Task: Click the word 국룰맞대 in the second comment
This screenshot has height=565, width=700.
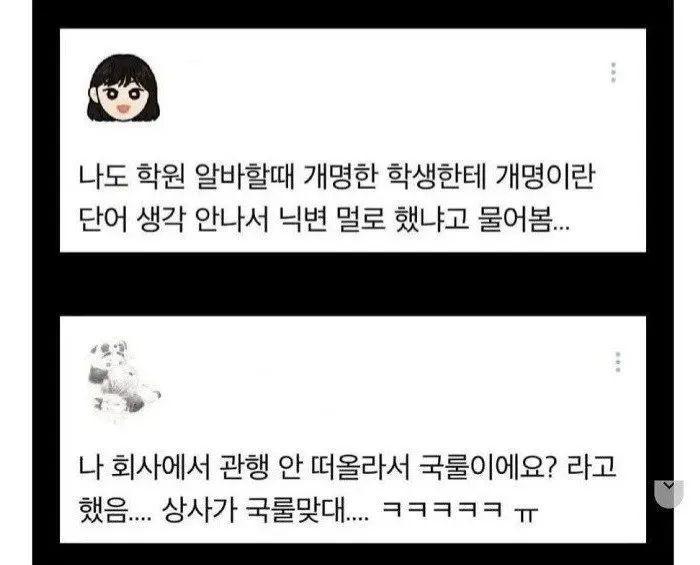Action: (x=297, y=510)
